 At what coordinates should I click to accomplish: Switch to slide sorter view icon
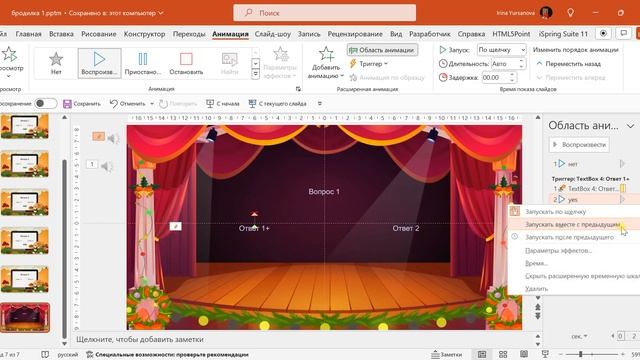pos(503,354)
